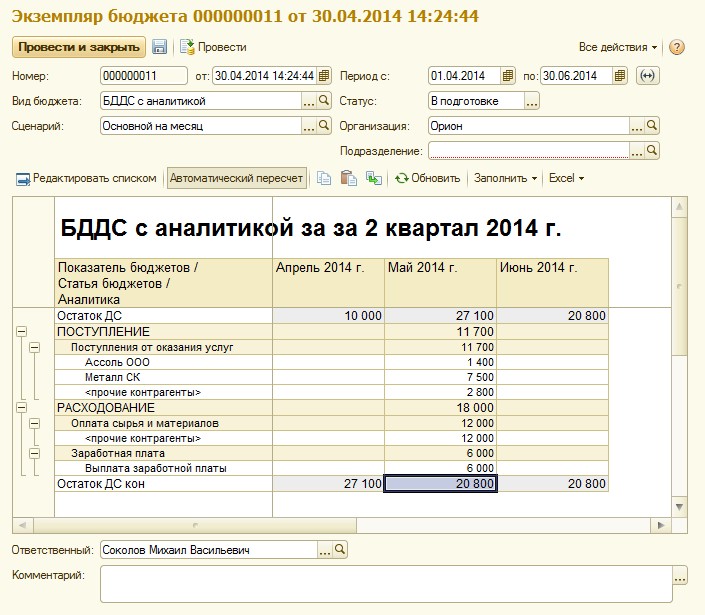
Task: Click the Номер input field
Action: [143, 76]
